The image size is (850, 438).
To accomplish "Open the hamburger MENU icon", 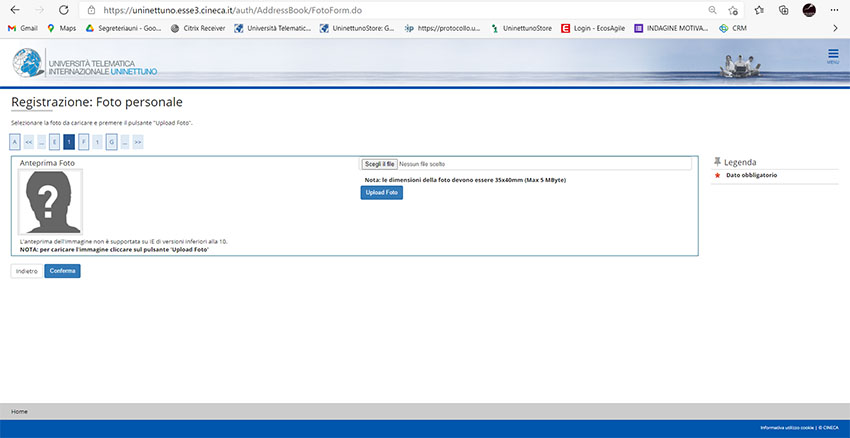I will click(833, 55).
